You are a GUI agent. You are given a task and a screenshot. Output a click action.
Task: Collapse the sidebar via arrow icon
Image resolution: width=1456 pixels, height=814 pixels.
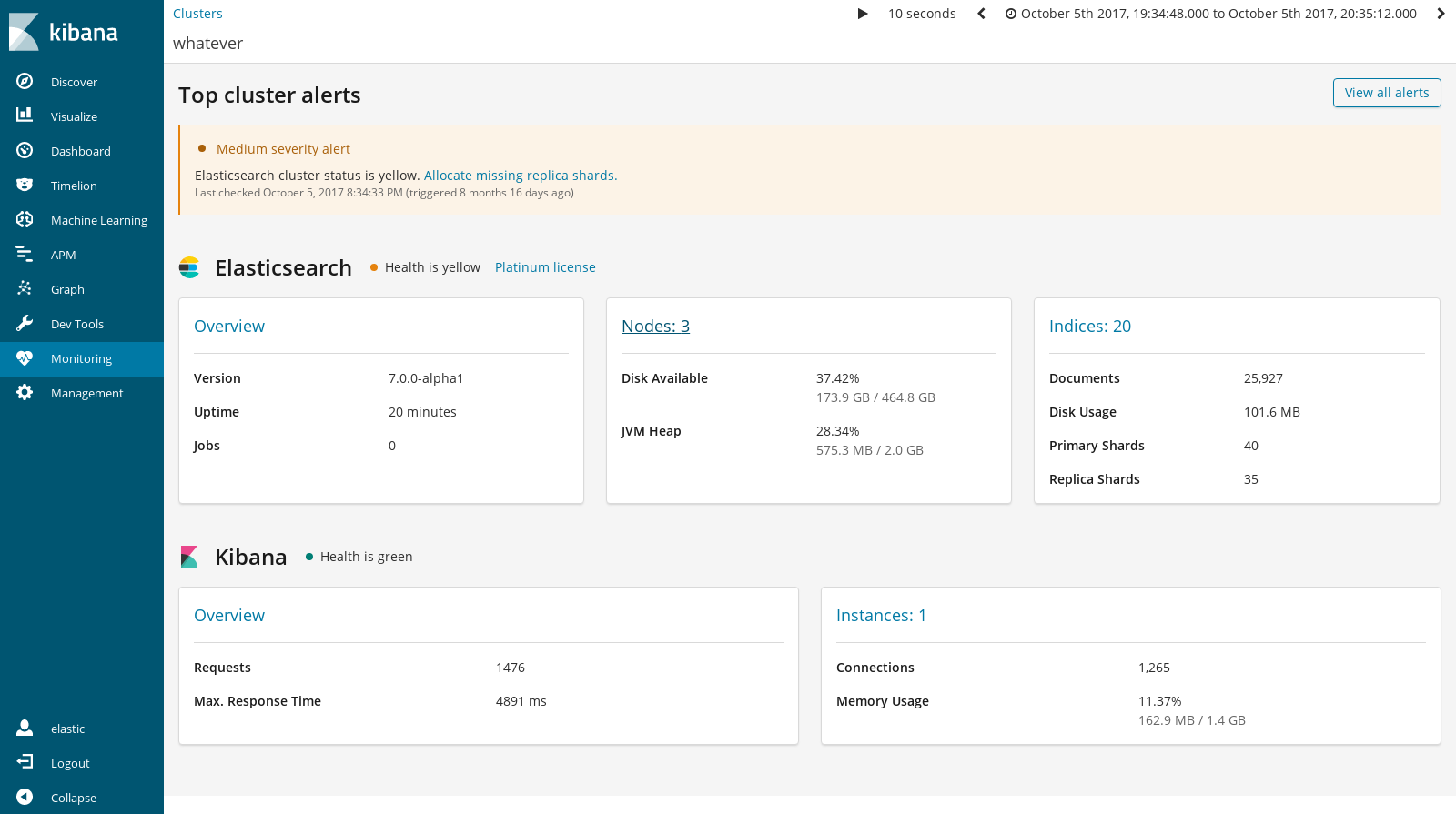[25, 797]
